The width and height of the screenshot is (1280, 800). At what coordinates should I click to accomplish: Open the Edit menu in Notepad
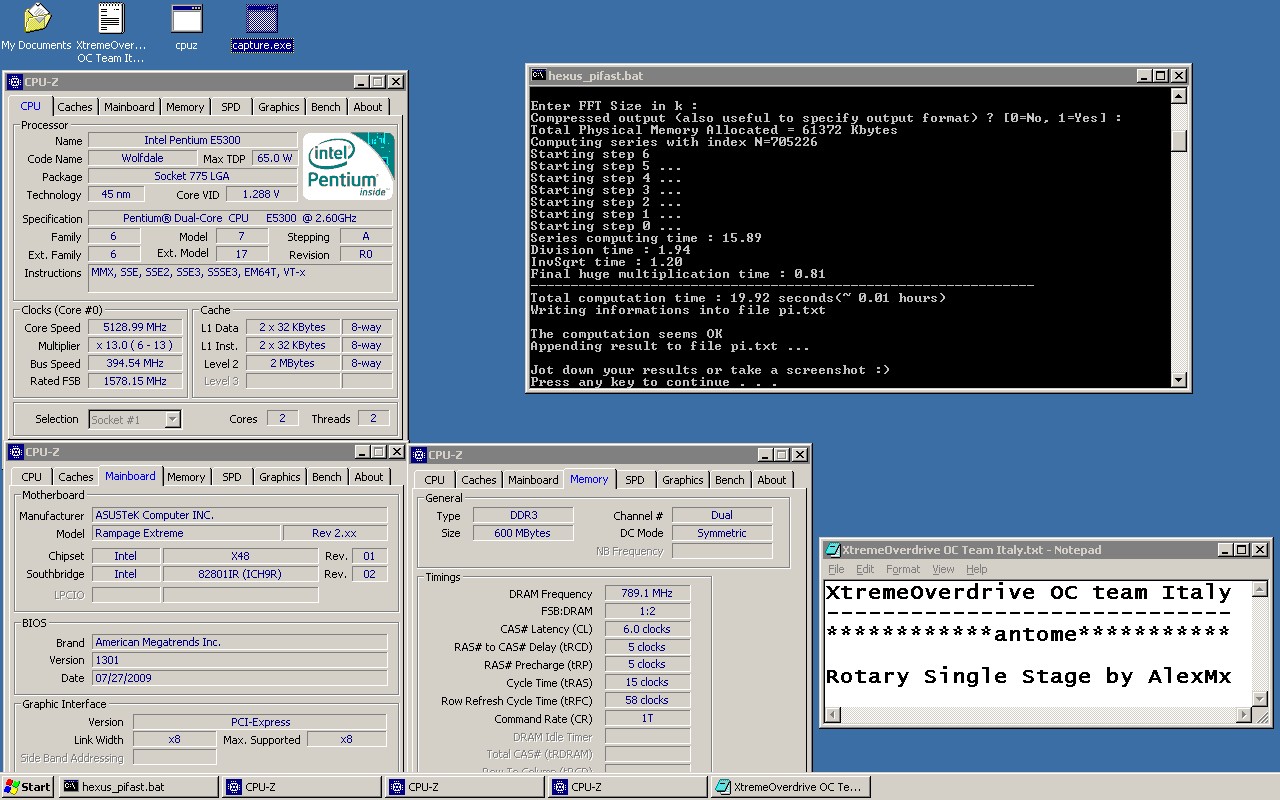pos(865,569)
